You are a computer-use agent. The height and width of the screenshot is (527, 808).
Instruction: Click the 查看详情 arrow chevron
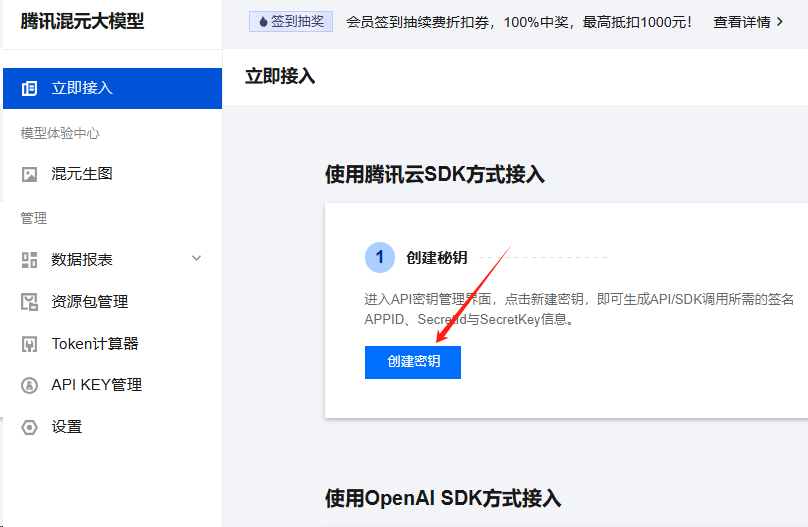click(780, 22)
